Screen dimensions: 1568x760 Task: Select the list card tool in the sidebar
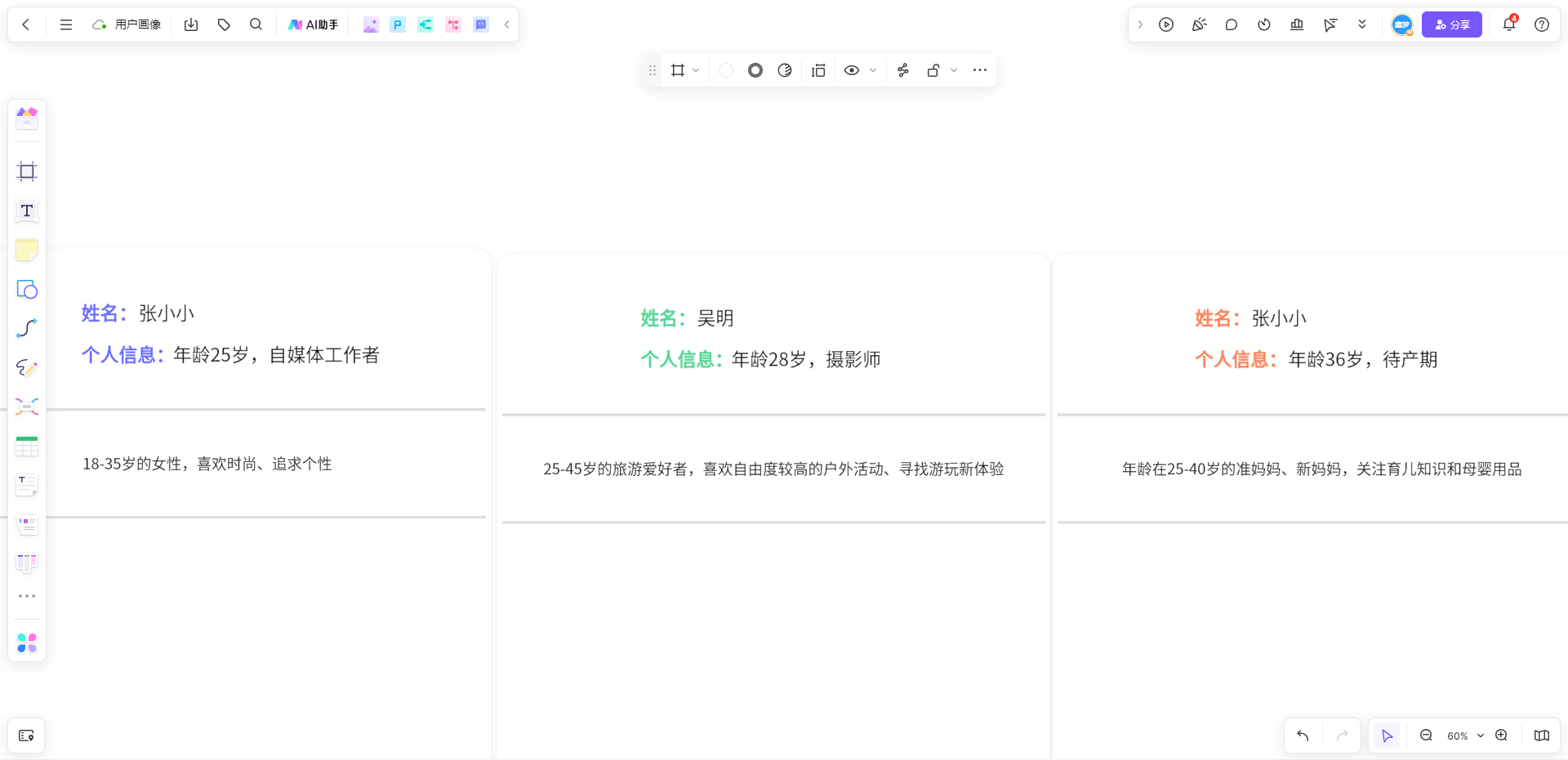point(27,524)
